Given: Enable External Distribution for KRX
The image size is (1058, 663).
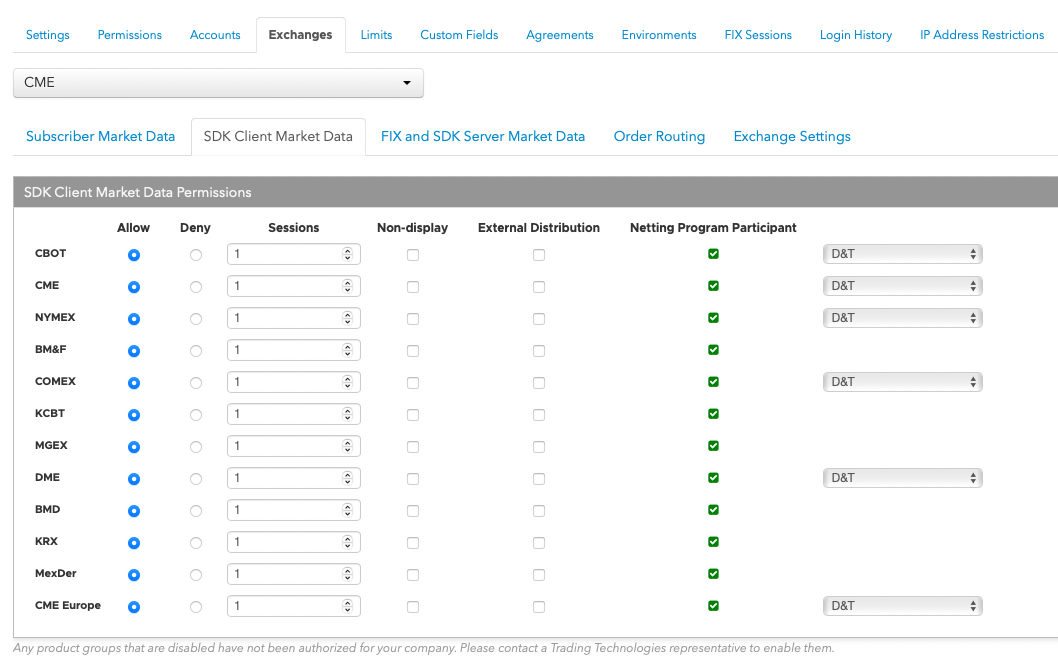Looking at the screenshot, I should [x=538, y=543].
